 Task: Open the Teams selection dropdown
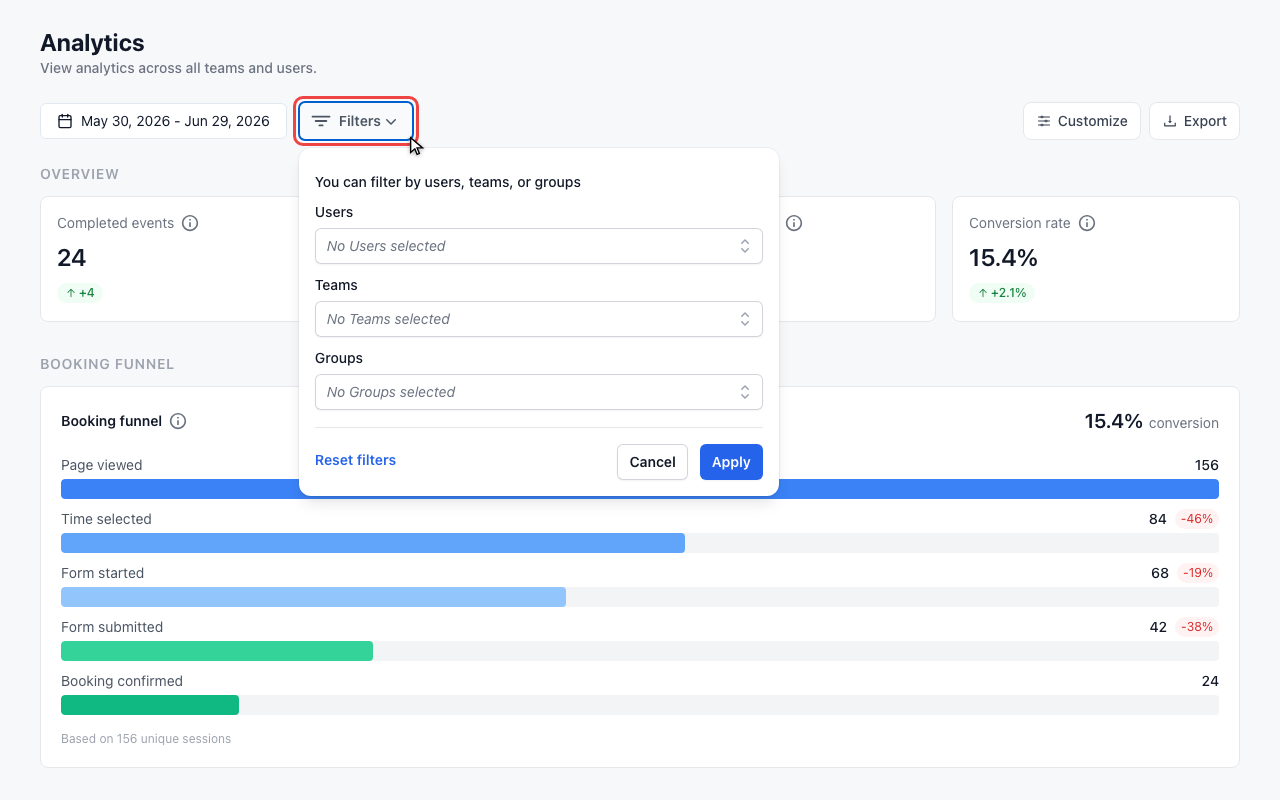click(539, 319)
